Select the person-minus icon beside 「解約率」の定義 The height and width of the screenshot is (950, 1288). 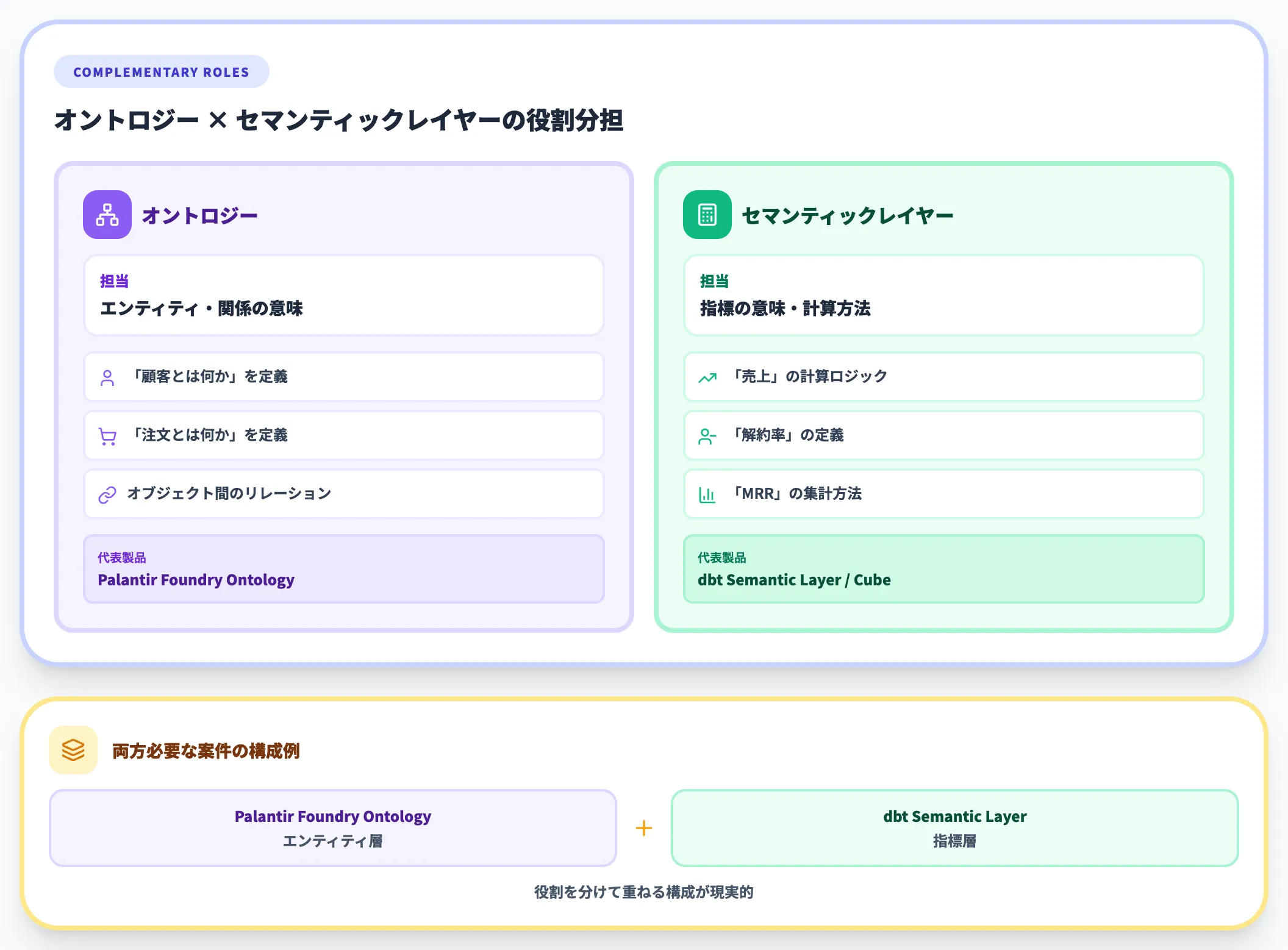(707, 435)
